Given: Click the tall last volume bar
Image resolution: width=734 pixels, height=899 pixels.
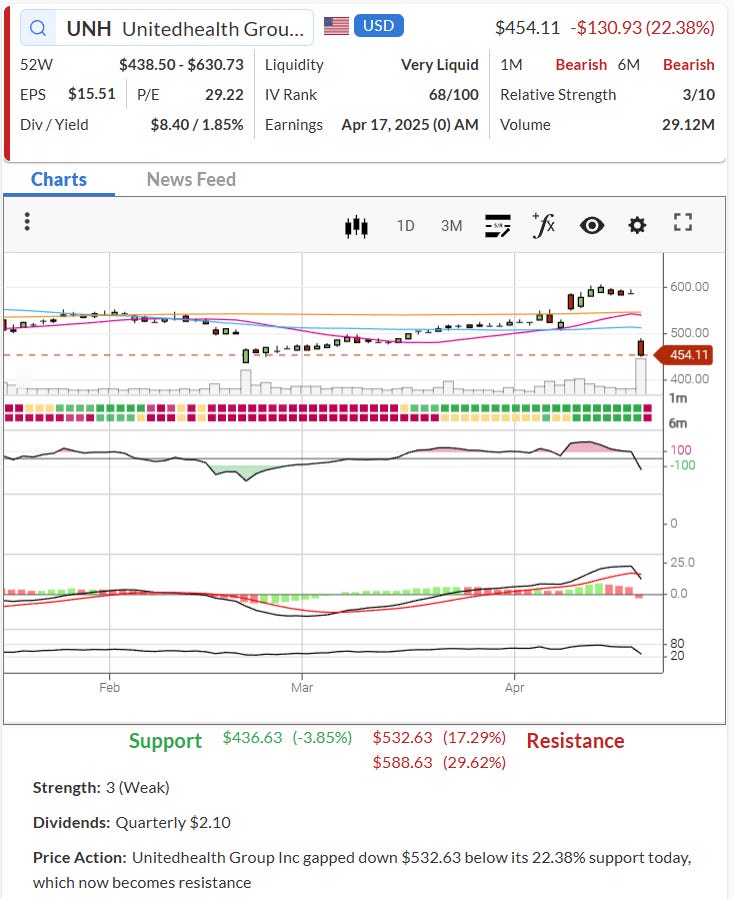Looking at the screenshot, I should (641, 376).
